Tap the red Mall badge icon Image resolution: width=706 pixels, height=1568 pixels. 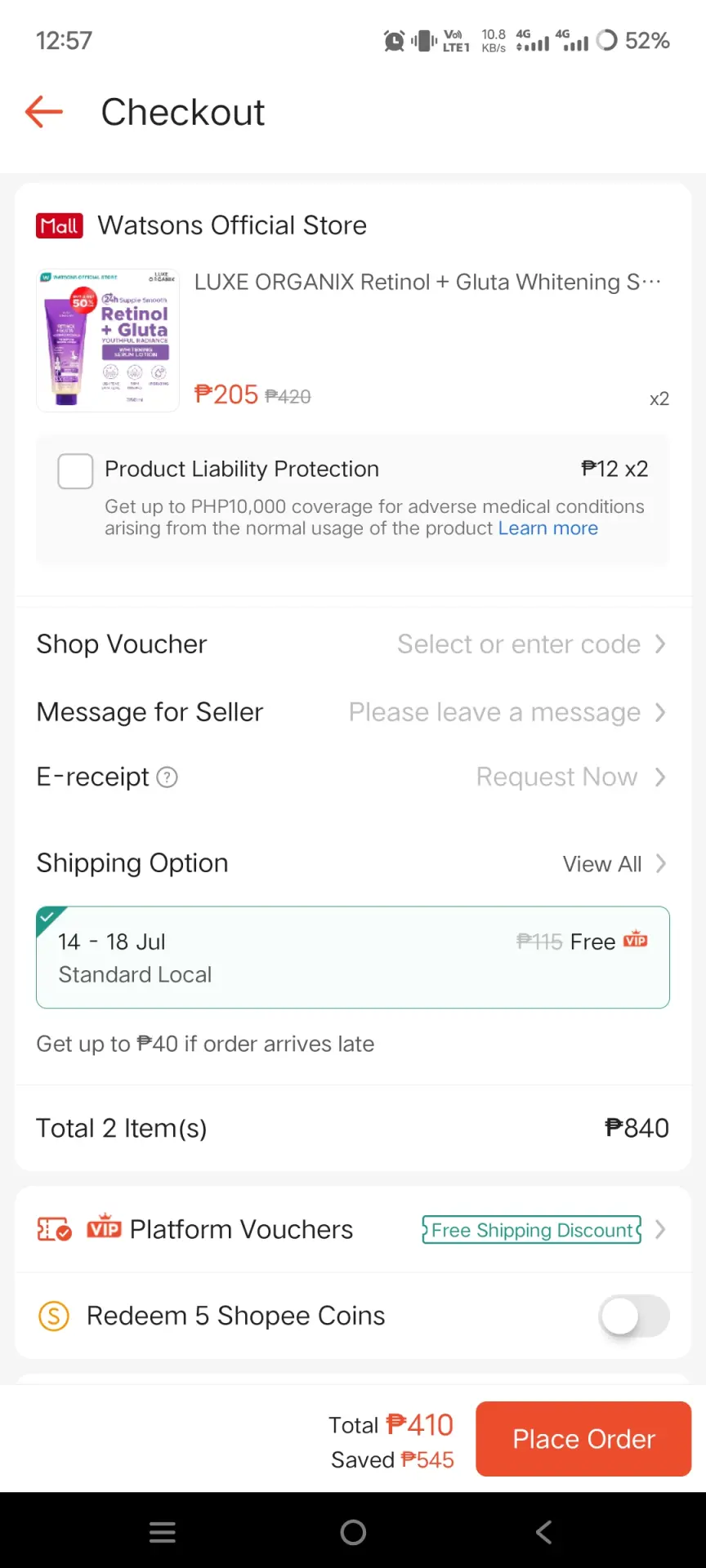[x=60, y=225]
